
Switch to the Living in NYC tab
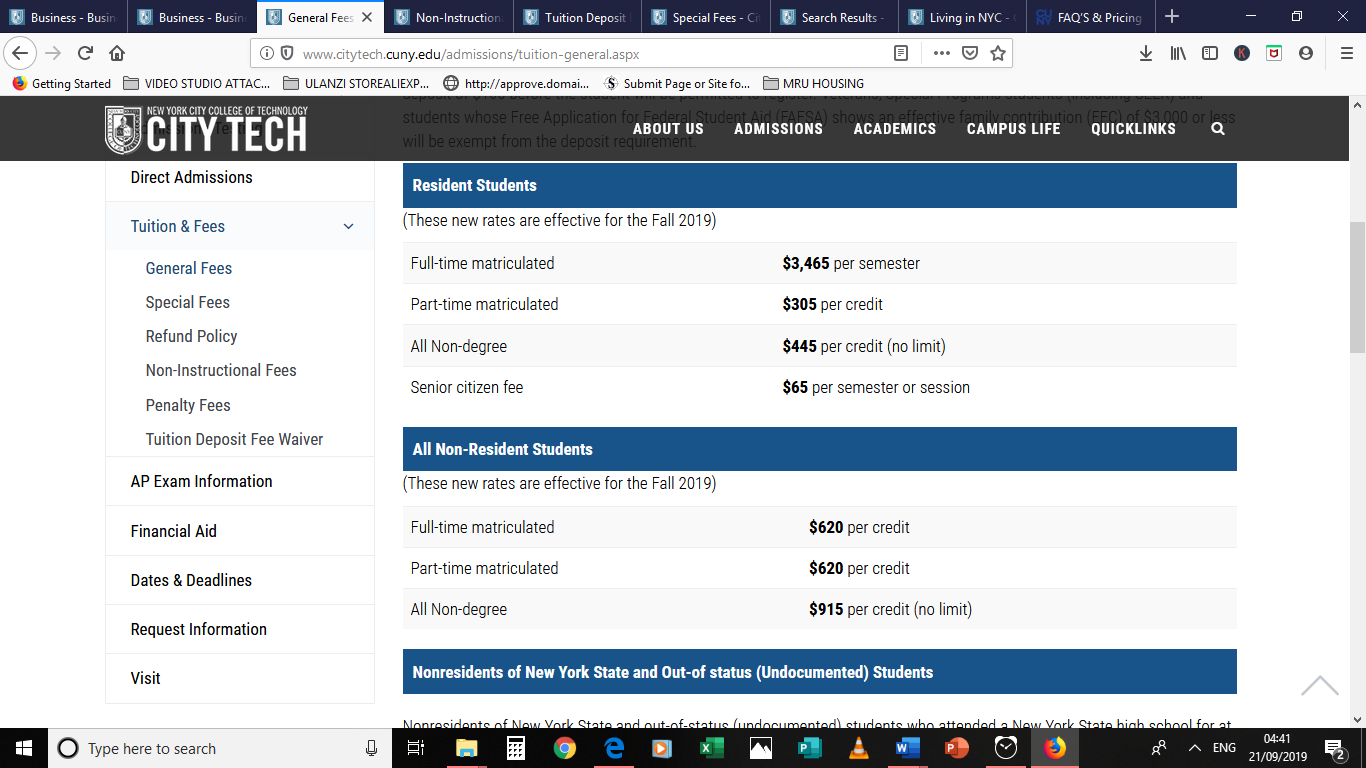963,17
